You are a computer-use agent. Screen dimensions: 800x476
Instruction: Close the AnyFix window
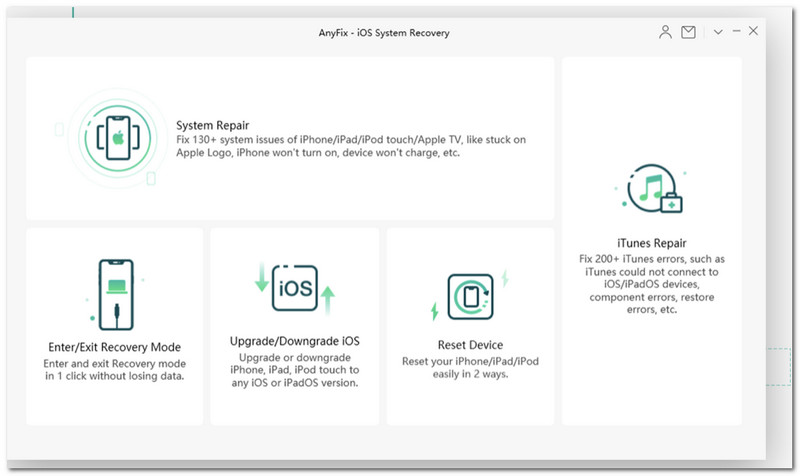point(754,31)
